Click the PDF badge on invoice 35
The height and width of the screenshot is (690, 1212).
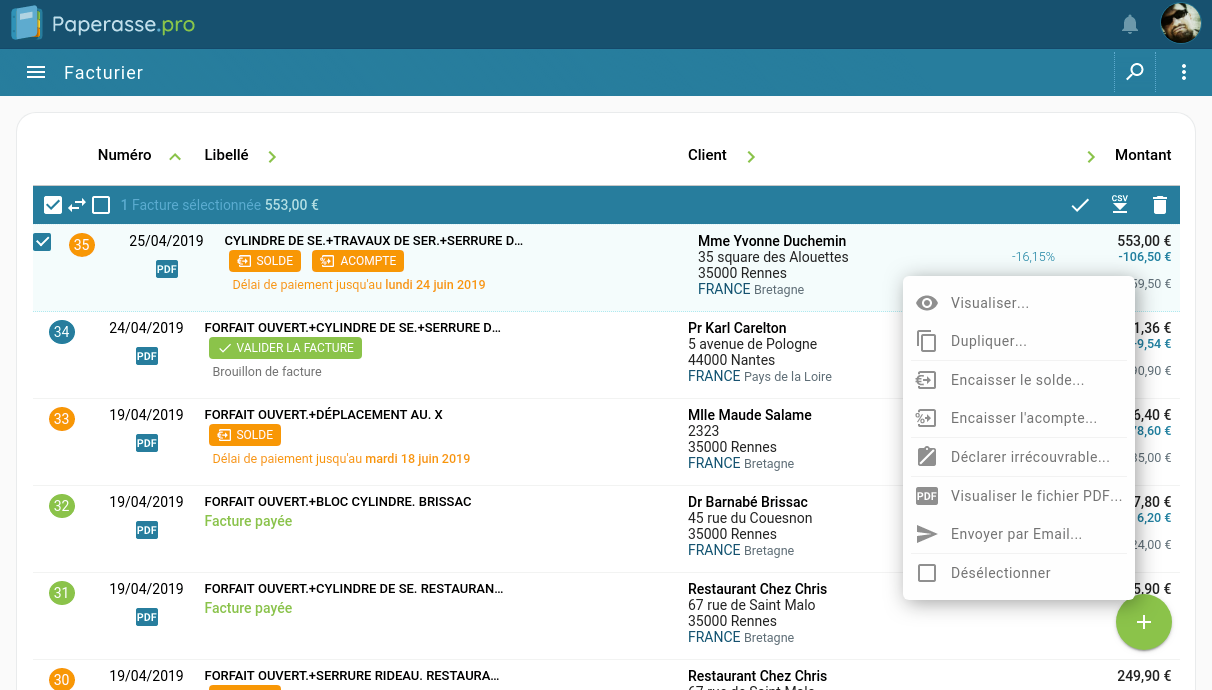tap(166, 268)
